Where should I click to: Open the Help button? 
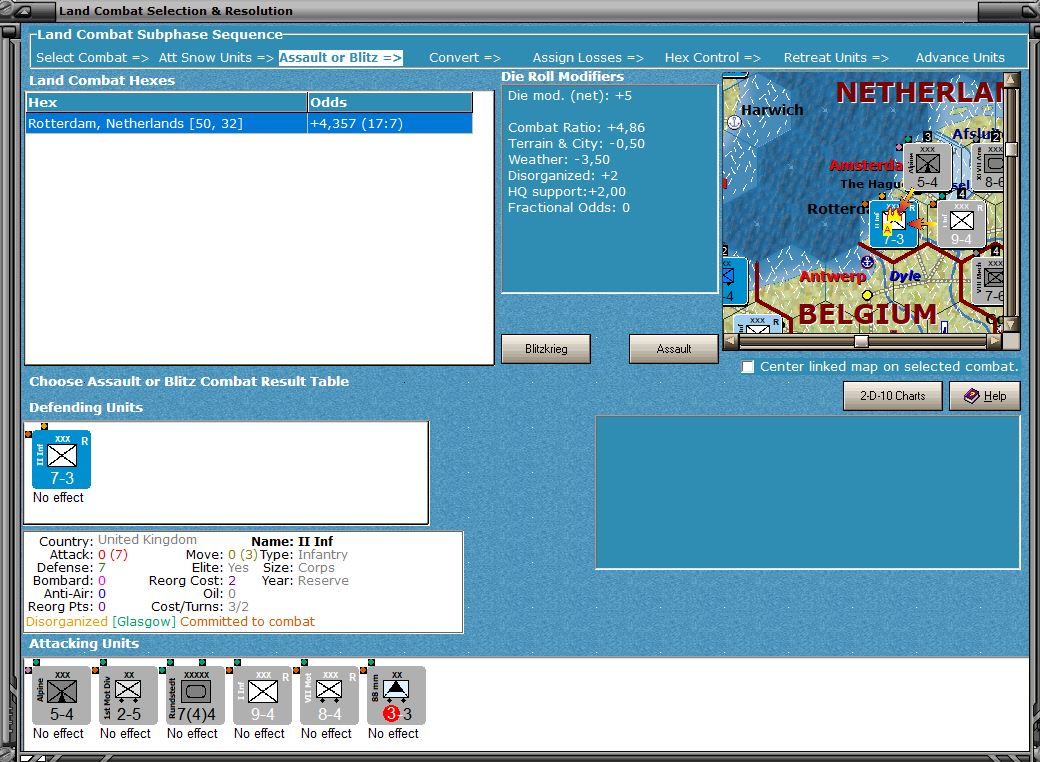pos(984,396)
